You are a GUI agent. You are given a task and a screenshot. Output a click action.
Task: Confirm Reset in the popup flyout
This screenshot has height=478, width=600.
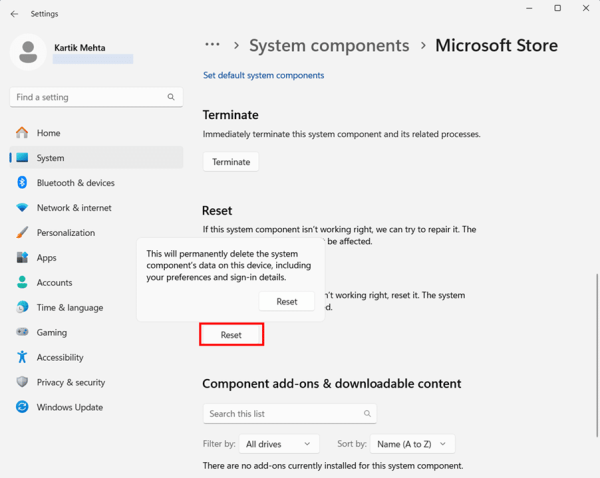pos(287,302)
